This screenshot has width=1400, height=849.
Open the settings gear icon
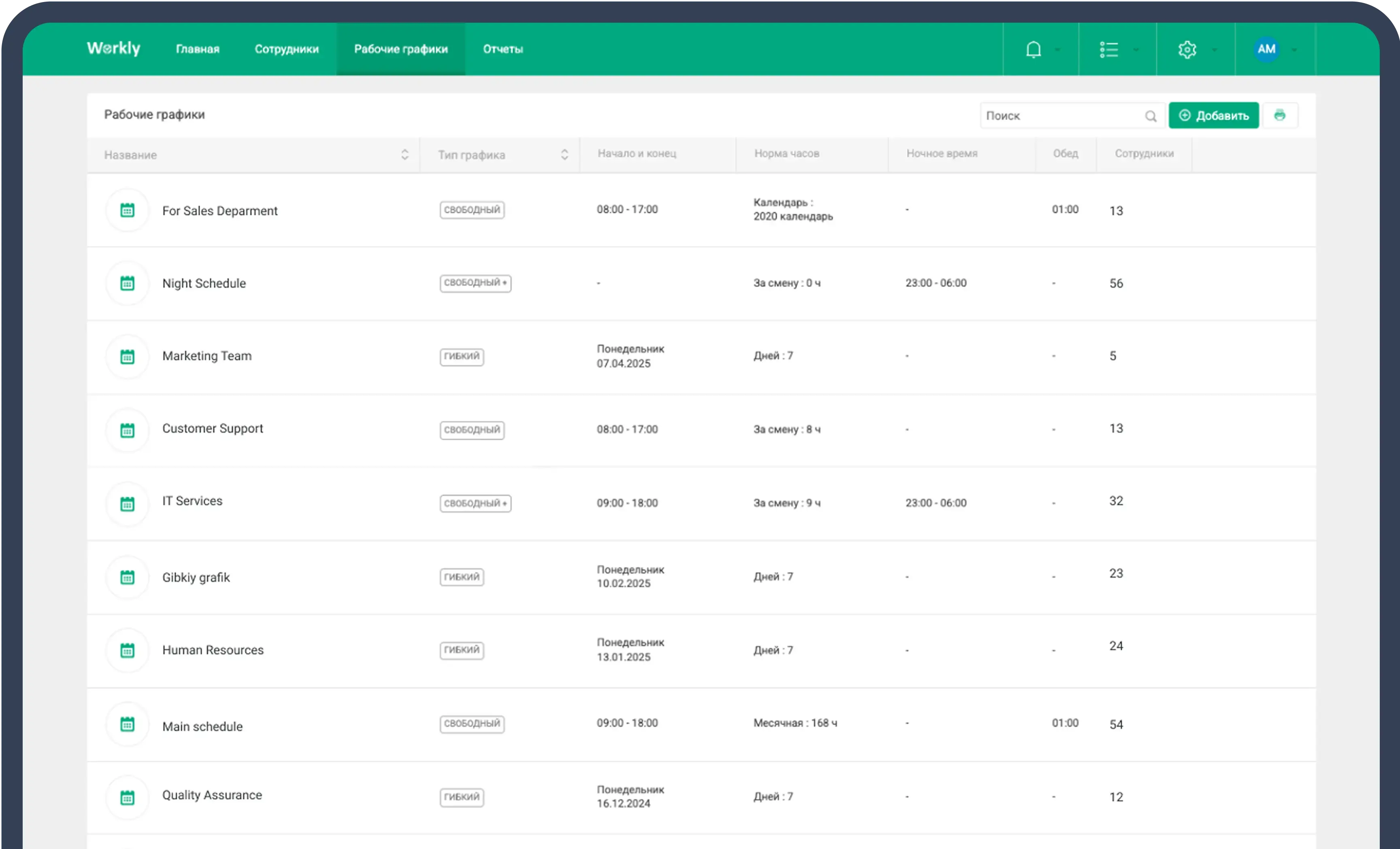coord(1187,49)
